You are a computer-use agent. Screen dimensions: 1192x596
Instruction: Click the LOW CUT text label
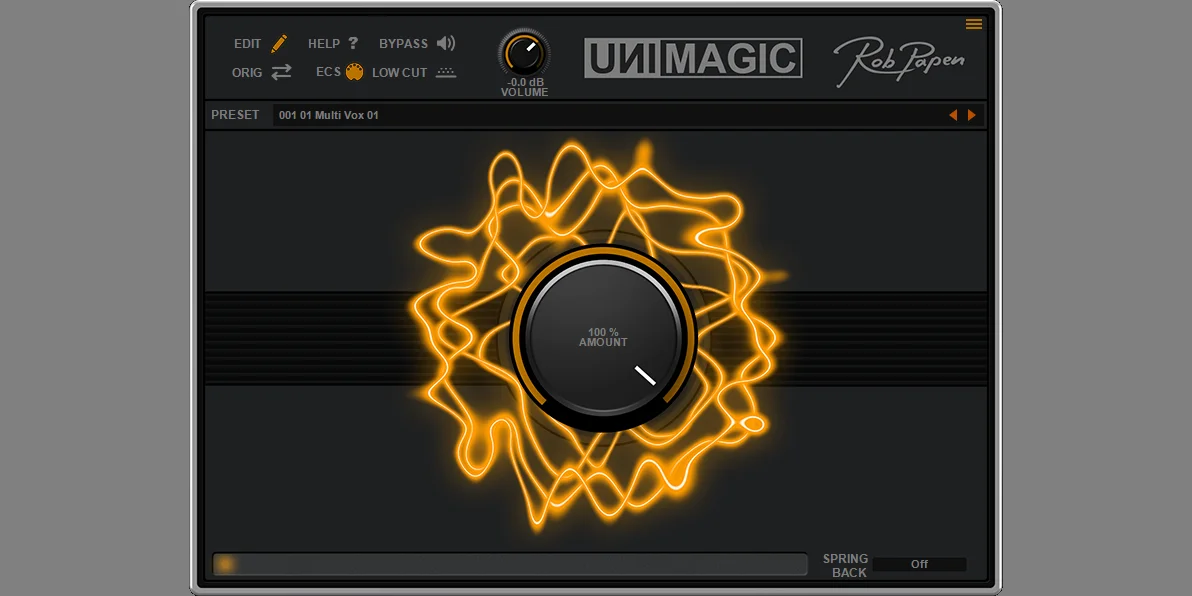click(399, 73)
